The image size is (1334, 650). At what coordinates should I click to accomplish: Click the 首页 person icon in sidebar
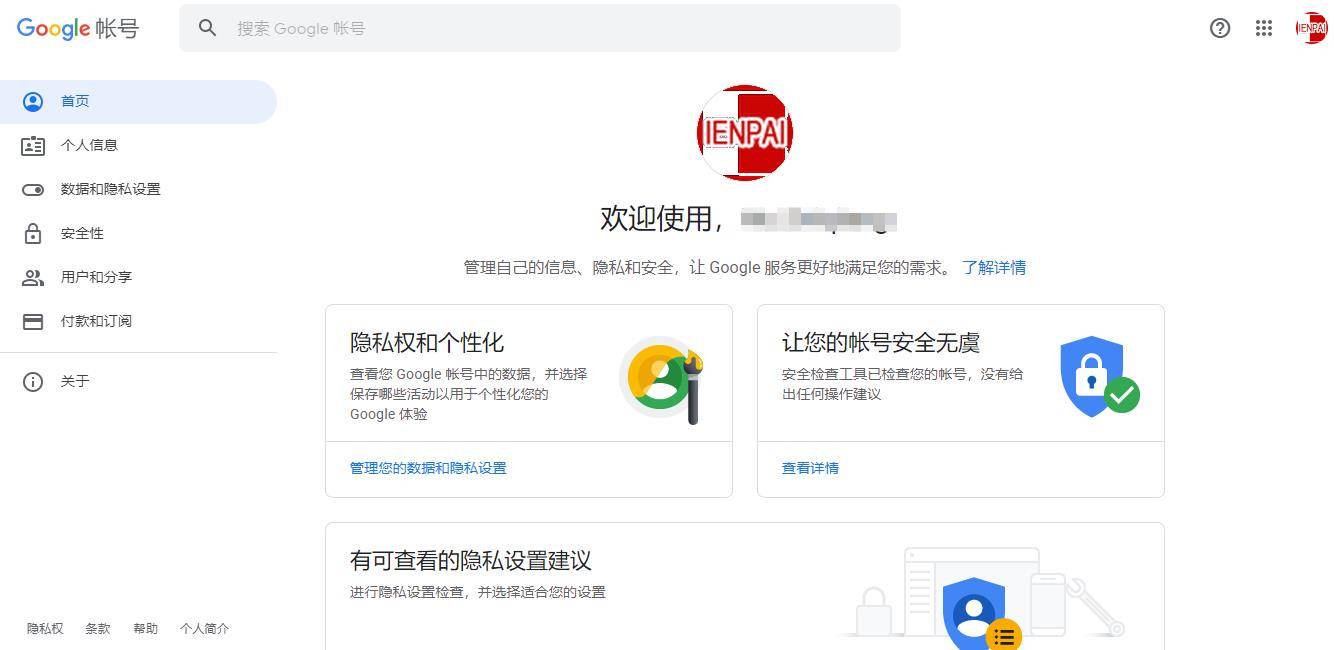pyautogui.click(x=33, y=101)
